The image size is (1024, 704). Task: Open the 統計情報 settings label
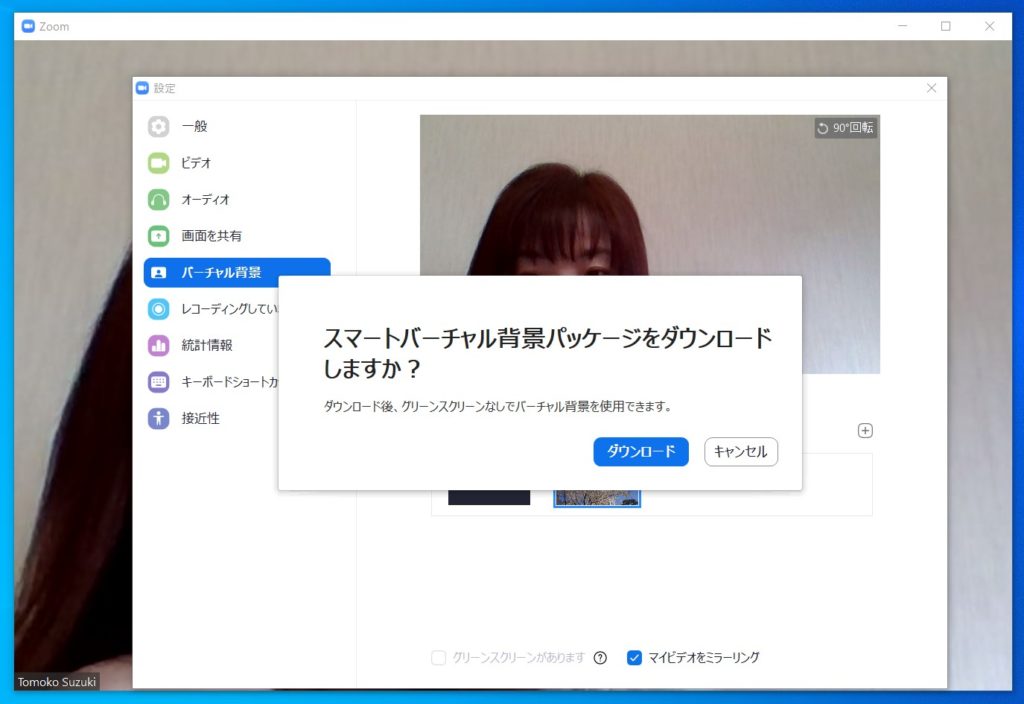coord(207,345)
